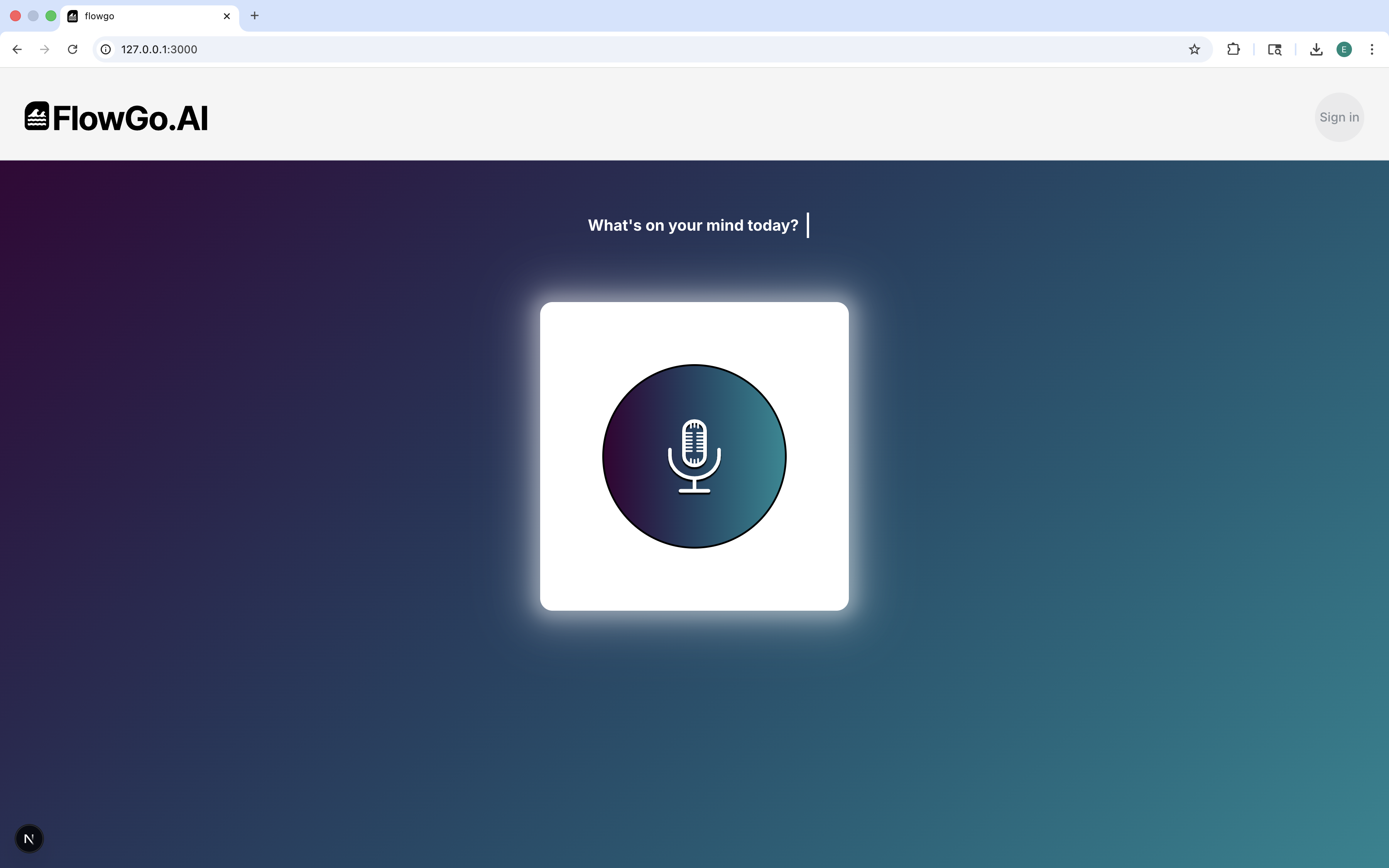Open the browser downloads icon
The width and height of the screenshot is (1389, 868).
click(x=1316, y=49)
